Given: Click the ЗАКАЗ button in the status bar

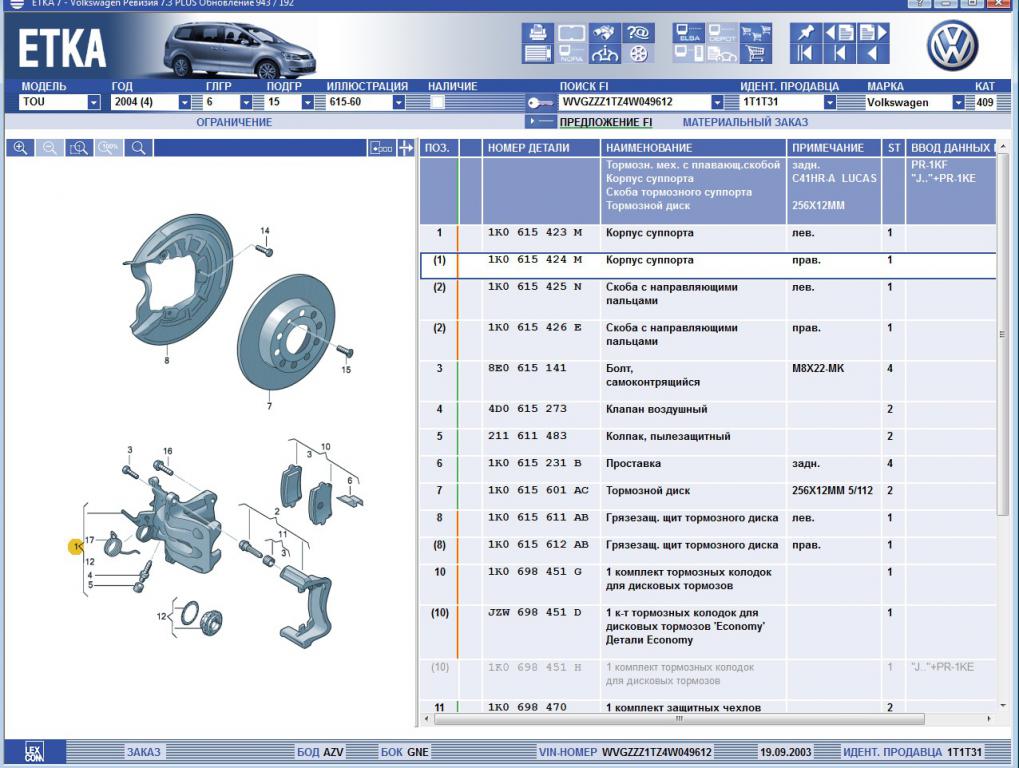Looking at the screenshot, I should (144, 752).
